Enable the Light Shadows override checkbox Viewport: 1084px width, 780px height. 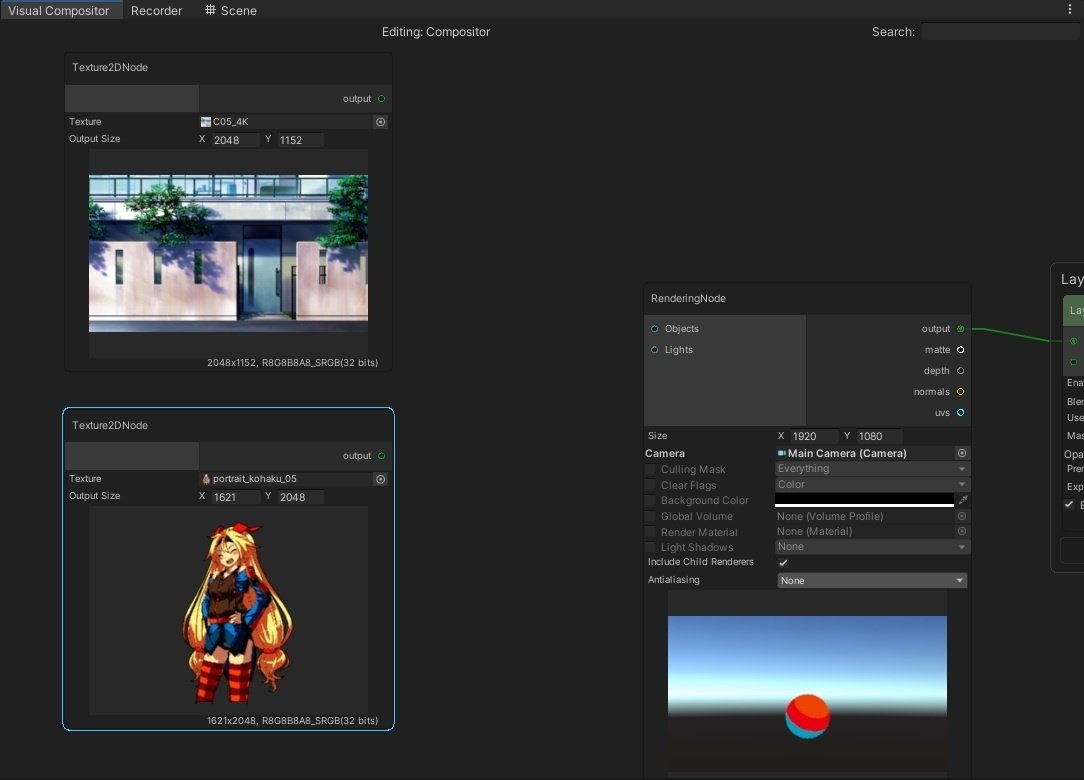(650, 547)
